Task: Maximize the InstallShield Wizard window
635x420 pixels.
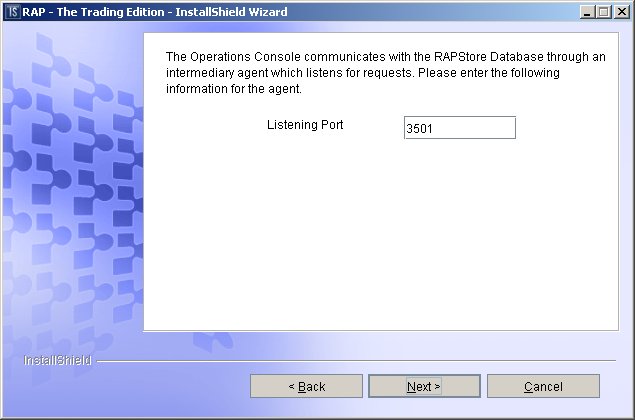Action: (603, 12)
